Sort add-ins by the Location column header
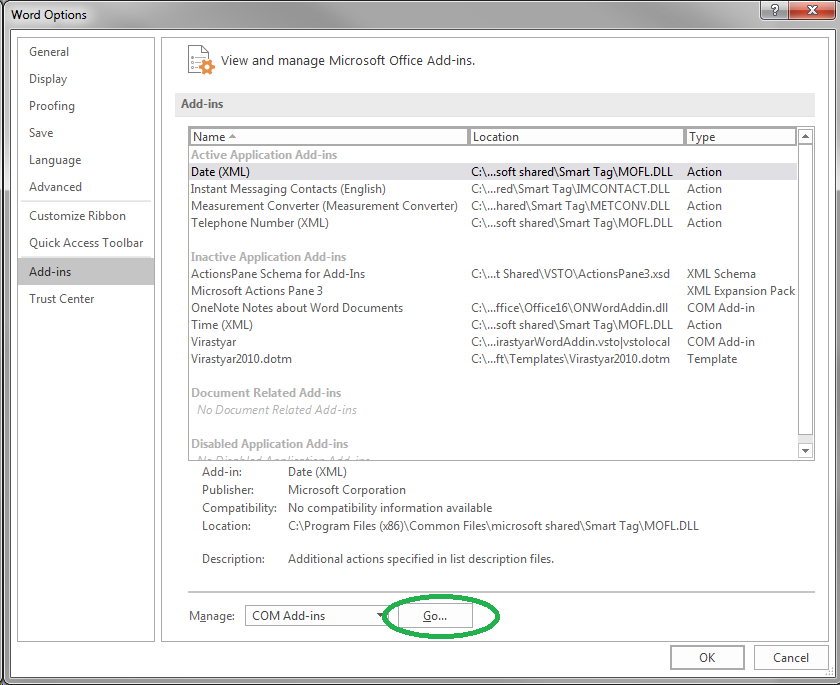 click(x=576, y=137)
